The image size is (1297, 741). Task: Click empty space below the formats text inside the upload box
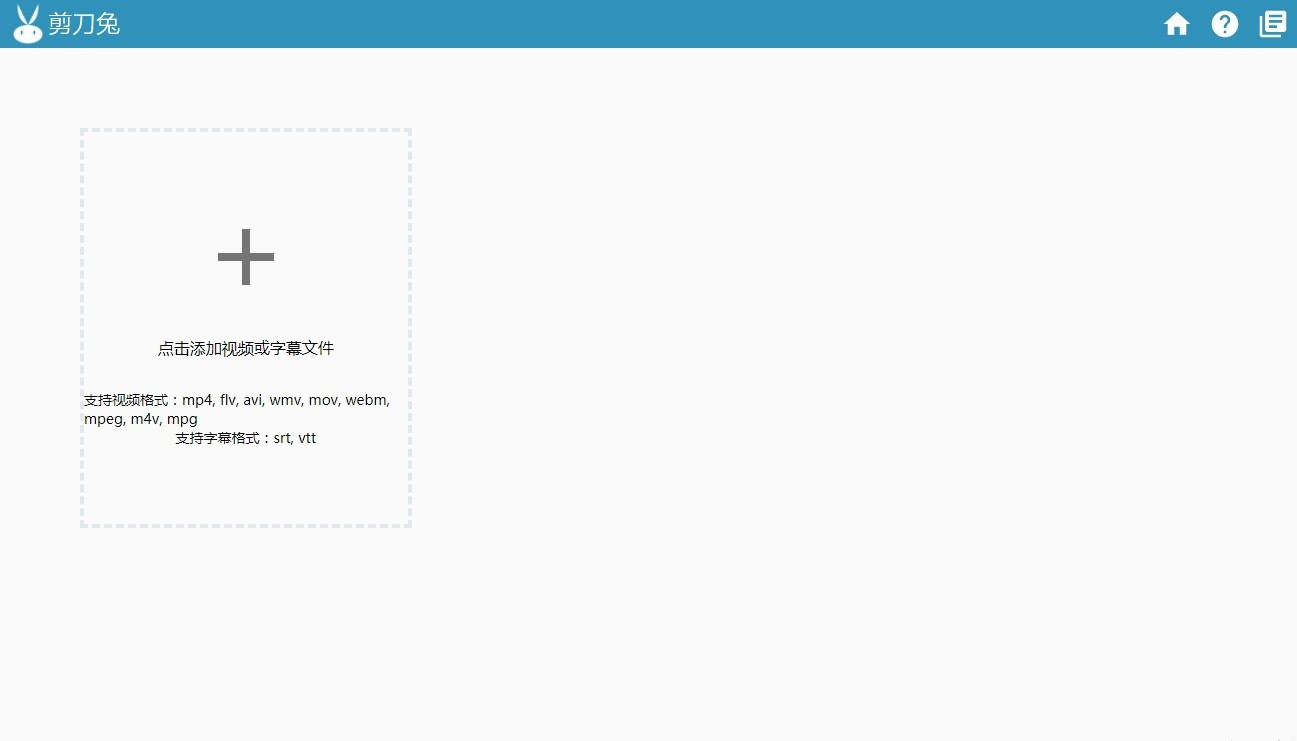pyautogui.click(x=246, y=485)
